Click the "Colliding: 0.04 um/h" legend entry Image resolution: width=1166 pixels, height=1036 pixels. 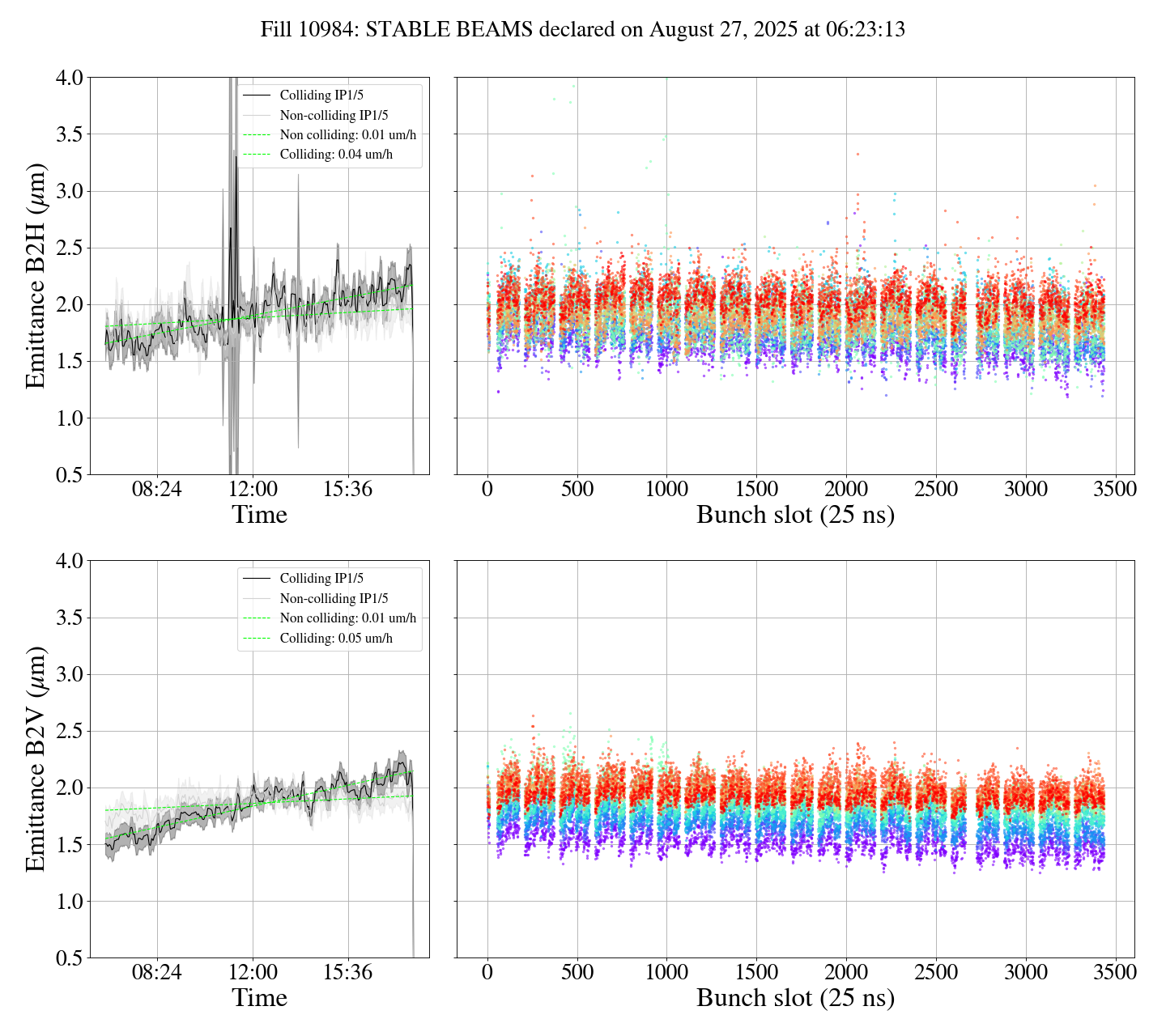336,155
